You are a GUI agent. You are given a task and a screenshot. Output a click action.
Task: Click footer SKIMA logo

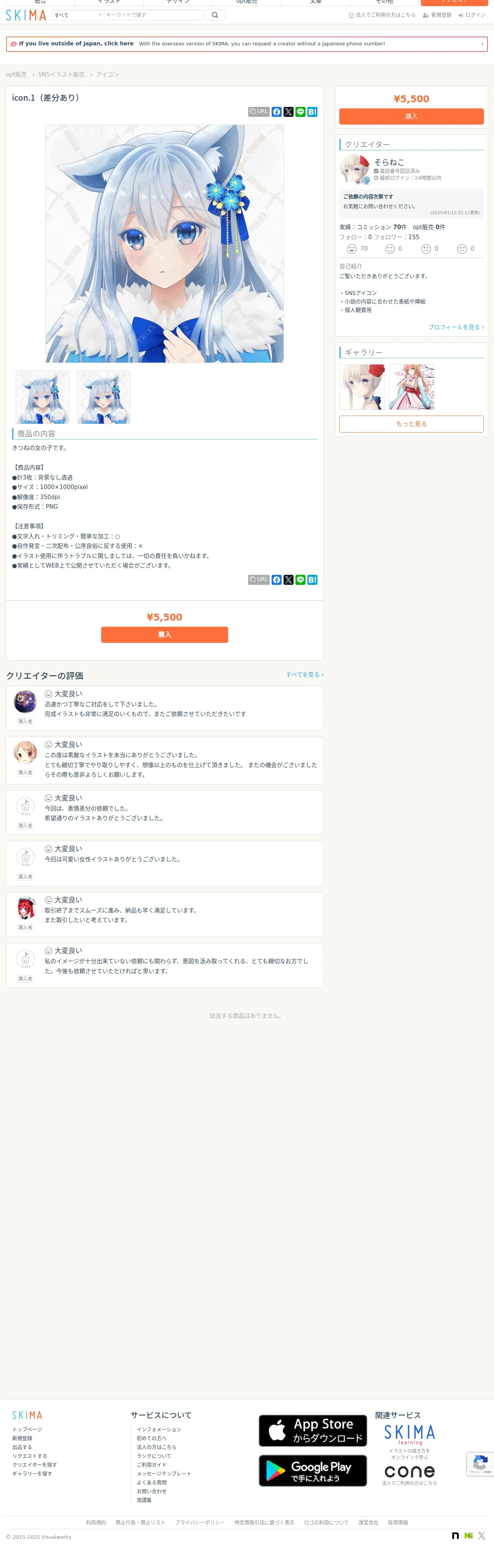[27, 1415]
